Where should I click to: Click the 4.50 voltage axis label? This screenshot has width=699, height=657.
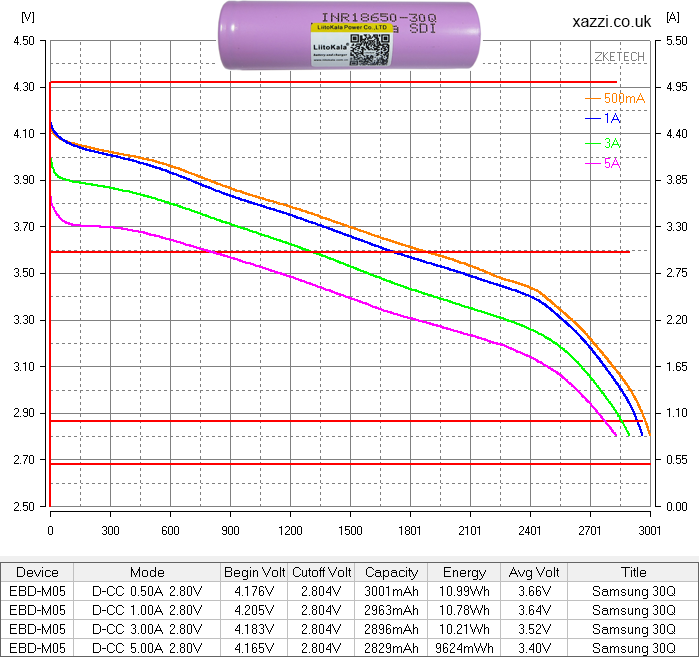click(24, 41)
